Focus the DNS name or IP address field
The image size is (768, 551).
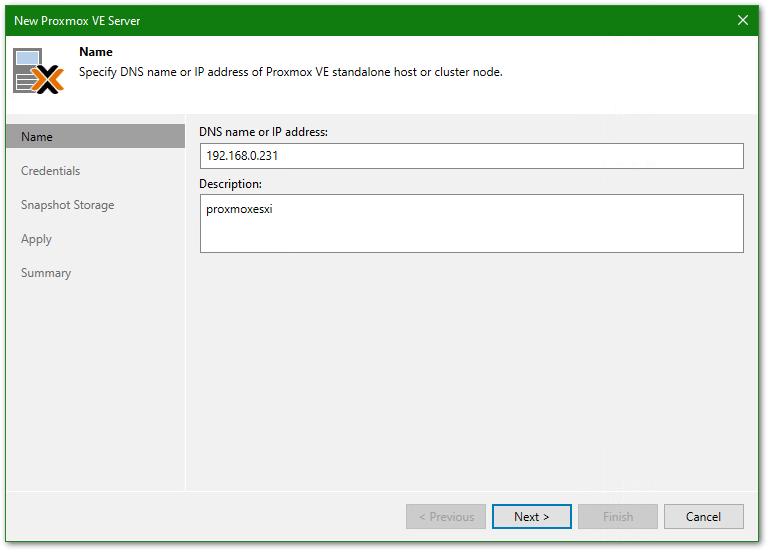point(471,156)
